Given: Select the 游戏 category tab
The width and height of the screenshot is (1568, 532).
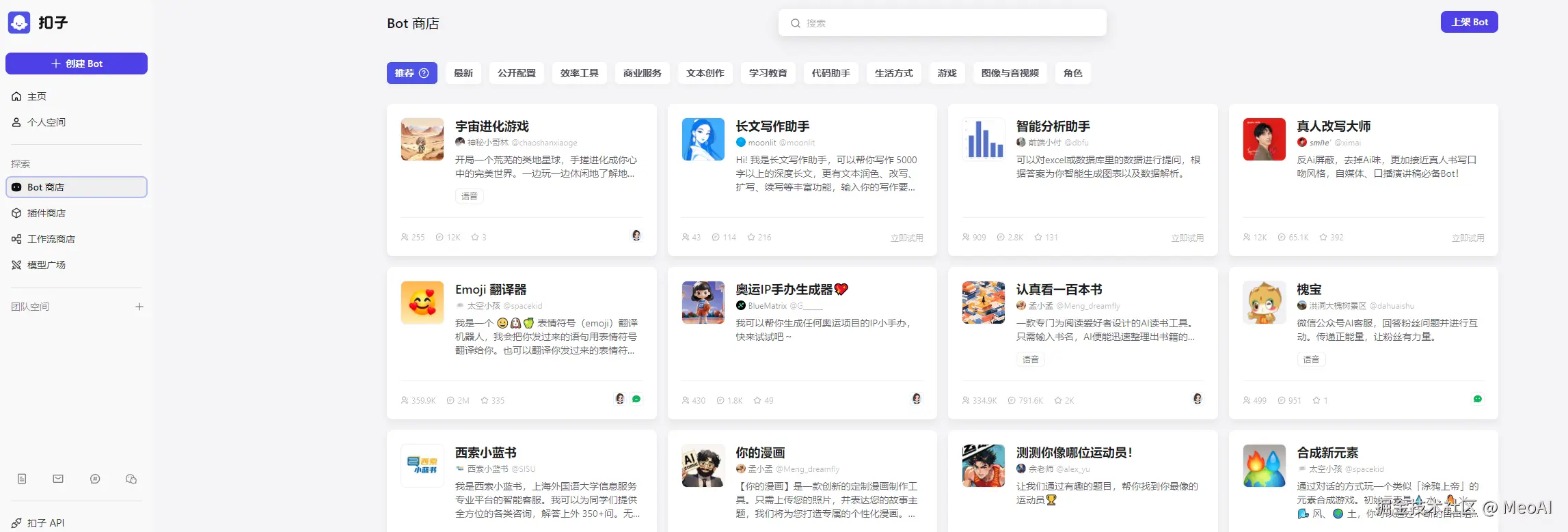Looking at the screenshot, I should 947,73.
